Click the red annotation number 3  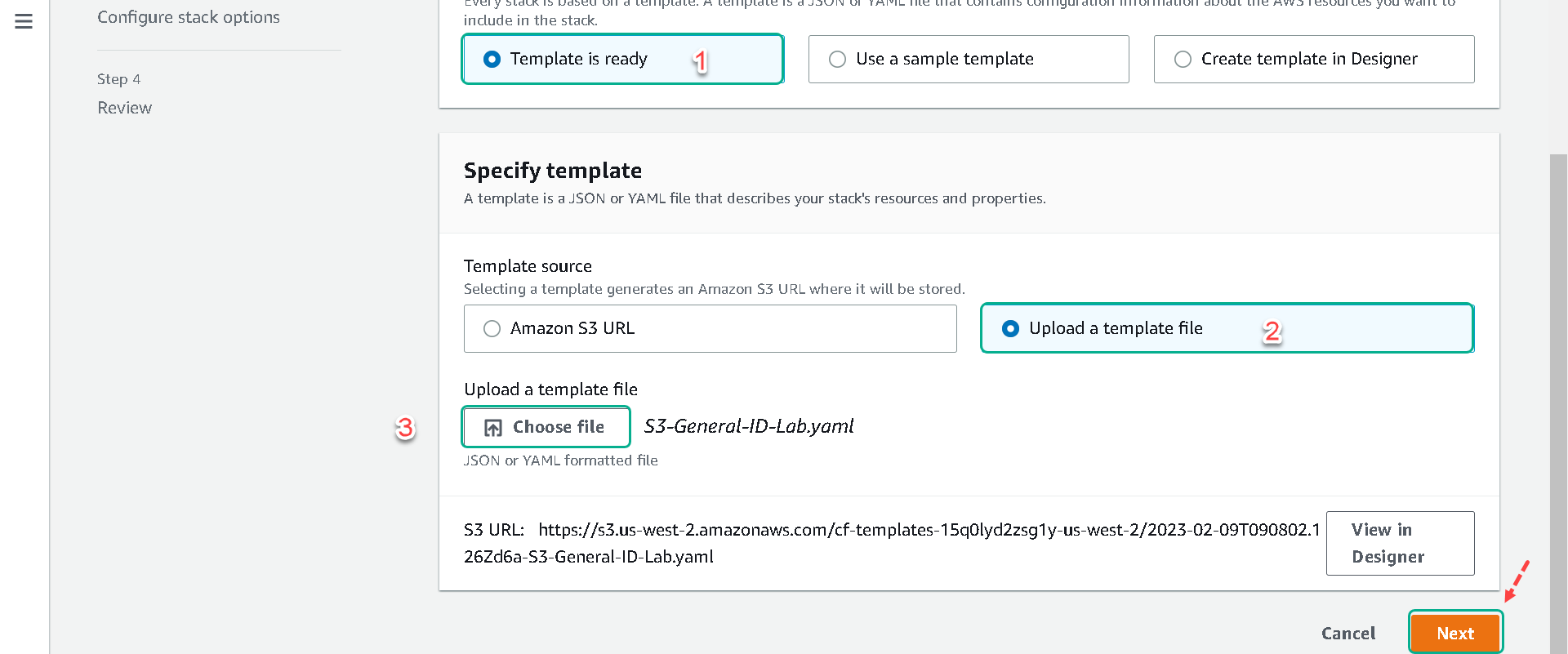405,427
